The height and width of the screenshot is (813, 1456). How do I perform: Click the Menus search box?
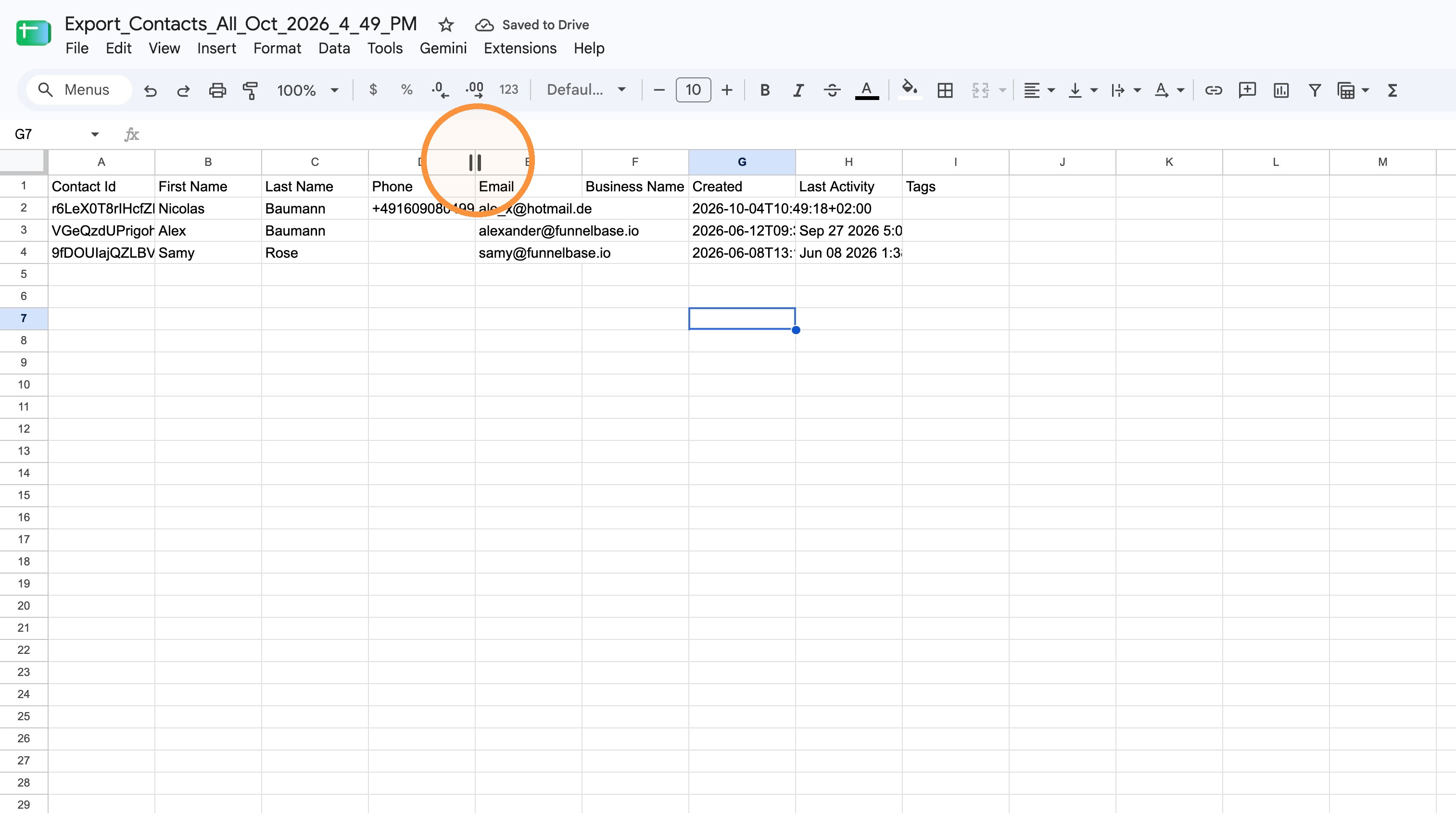click(79, 90)
